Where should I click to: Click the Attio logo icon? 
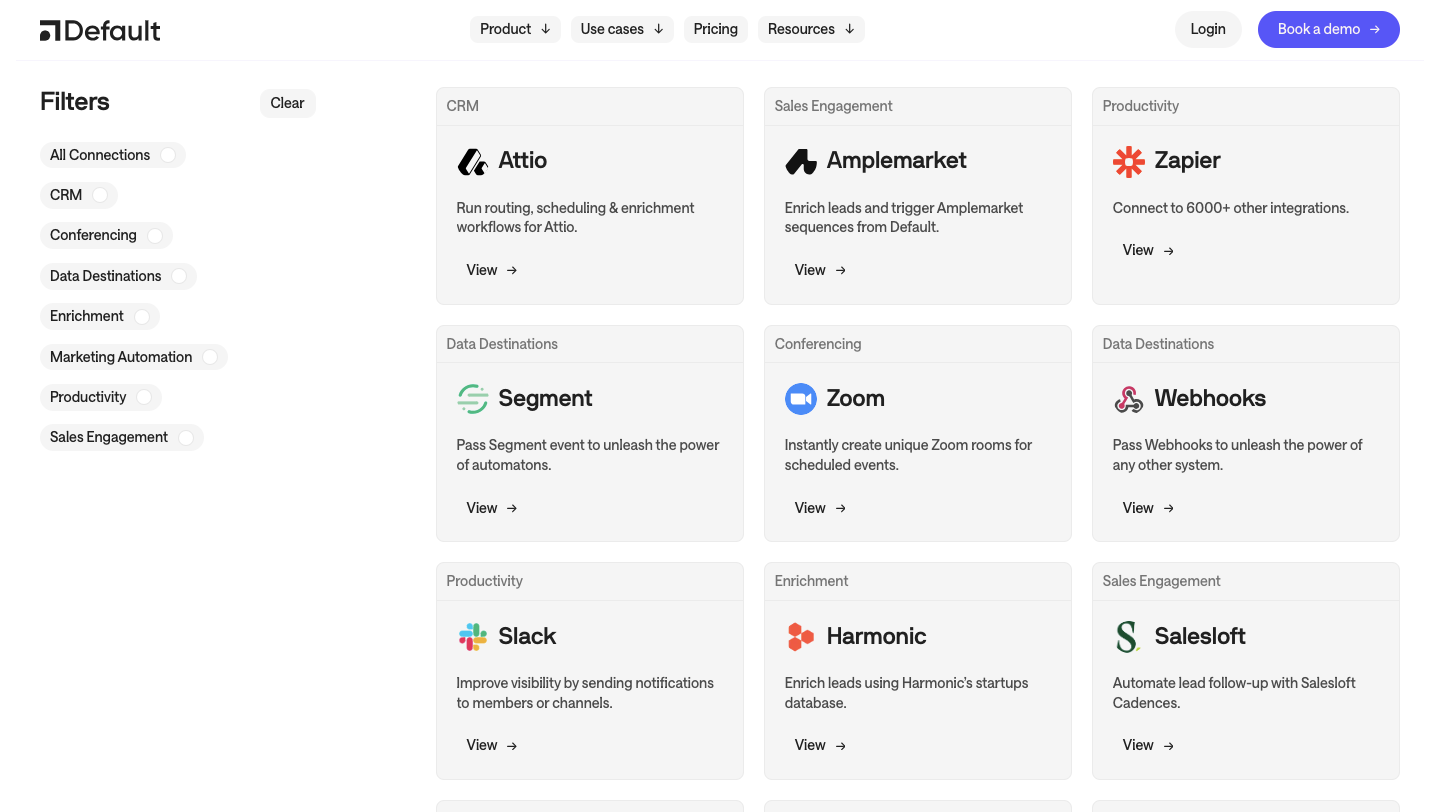[x=472, y=161]
